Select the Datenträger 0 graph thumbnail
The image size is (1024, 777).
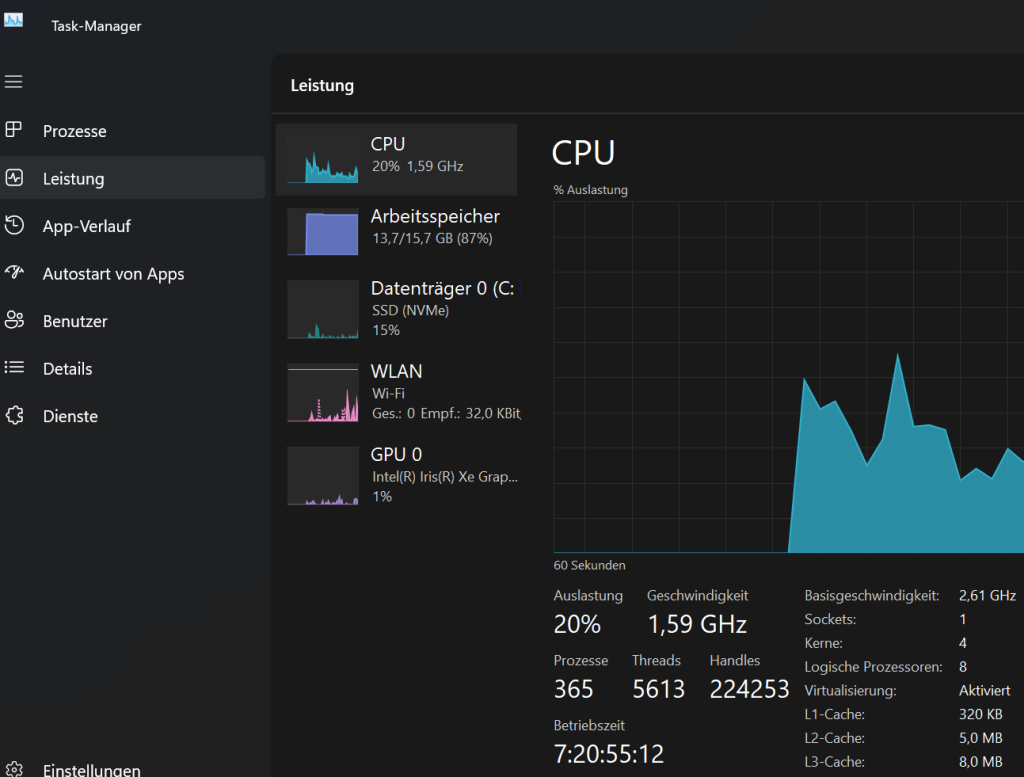(x=323, y=309)
